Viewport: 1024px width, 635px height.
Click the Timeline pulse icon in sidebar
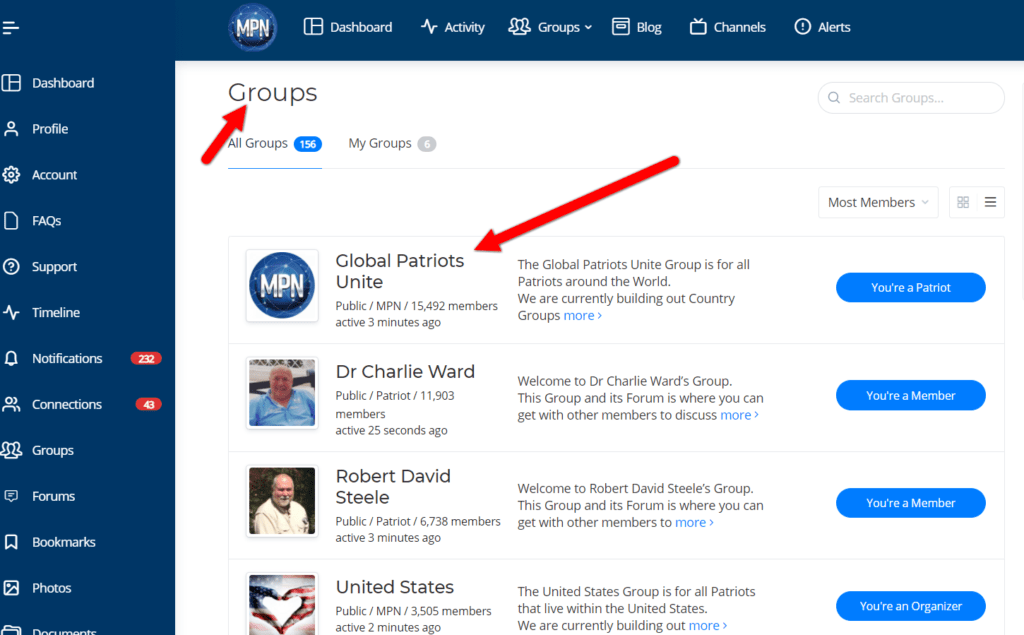tap(12, 312)
